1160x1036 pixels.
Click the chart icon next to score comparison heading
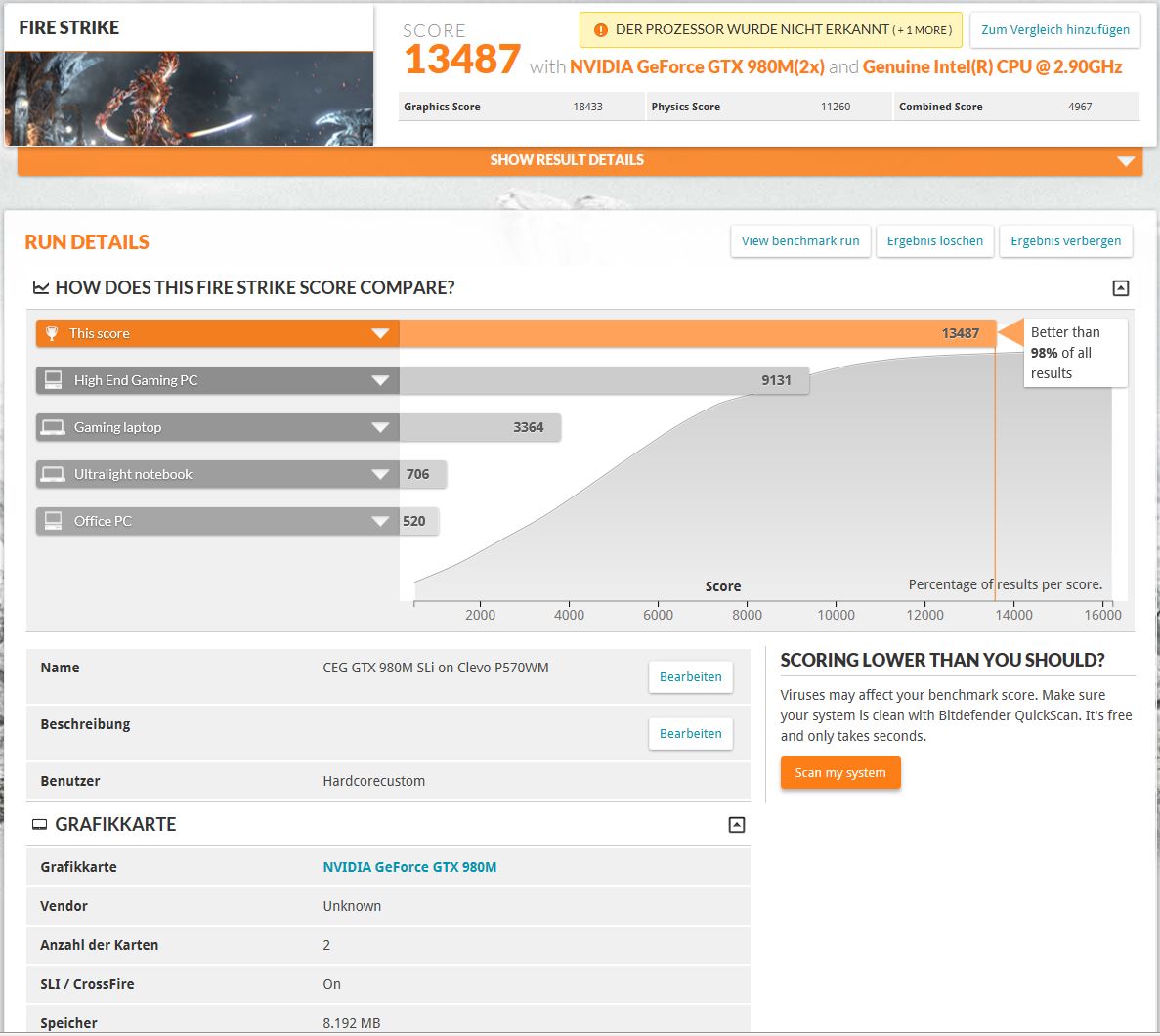pos(41,288)
